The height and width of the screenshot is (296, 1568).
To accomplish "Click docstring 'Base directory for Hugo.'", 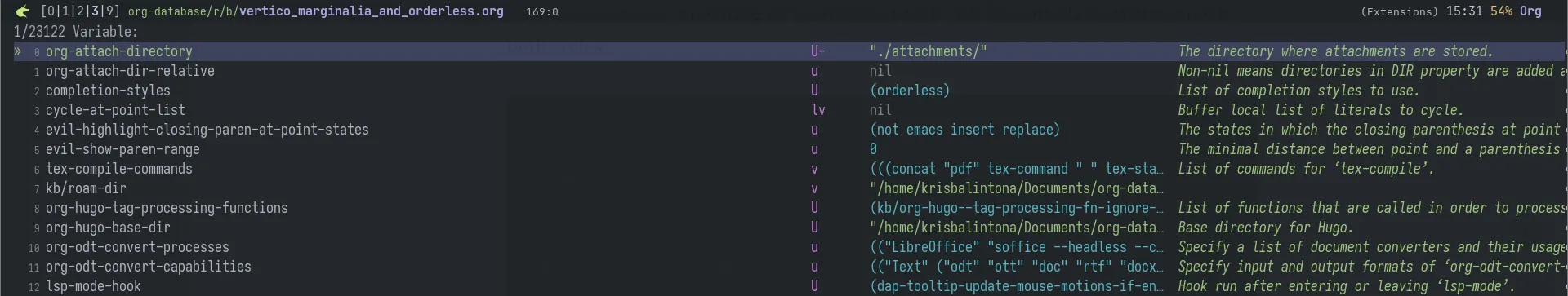I will [x=1266, y=228].
